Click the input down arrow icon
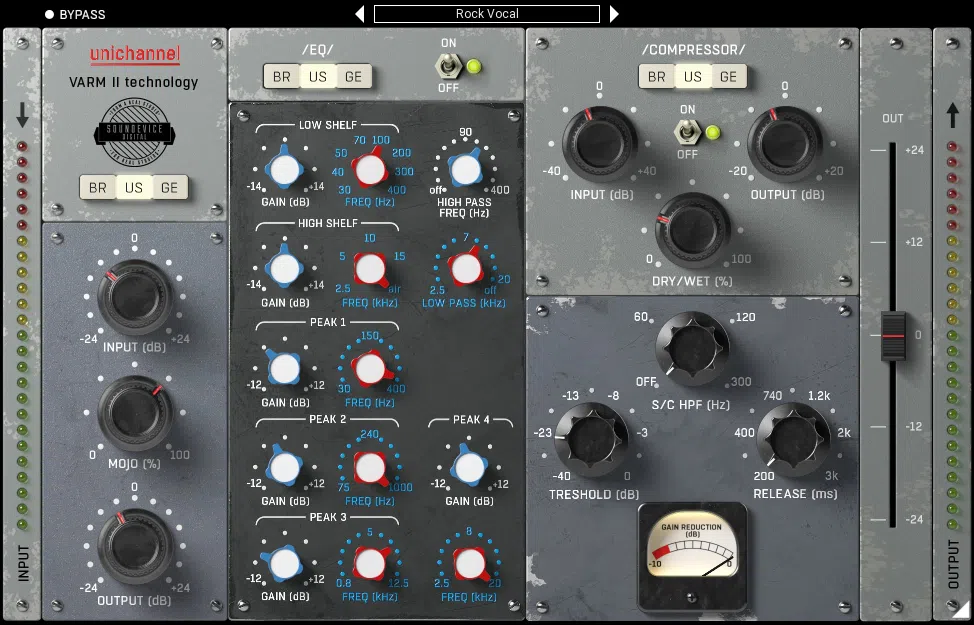 (22, 116)
